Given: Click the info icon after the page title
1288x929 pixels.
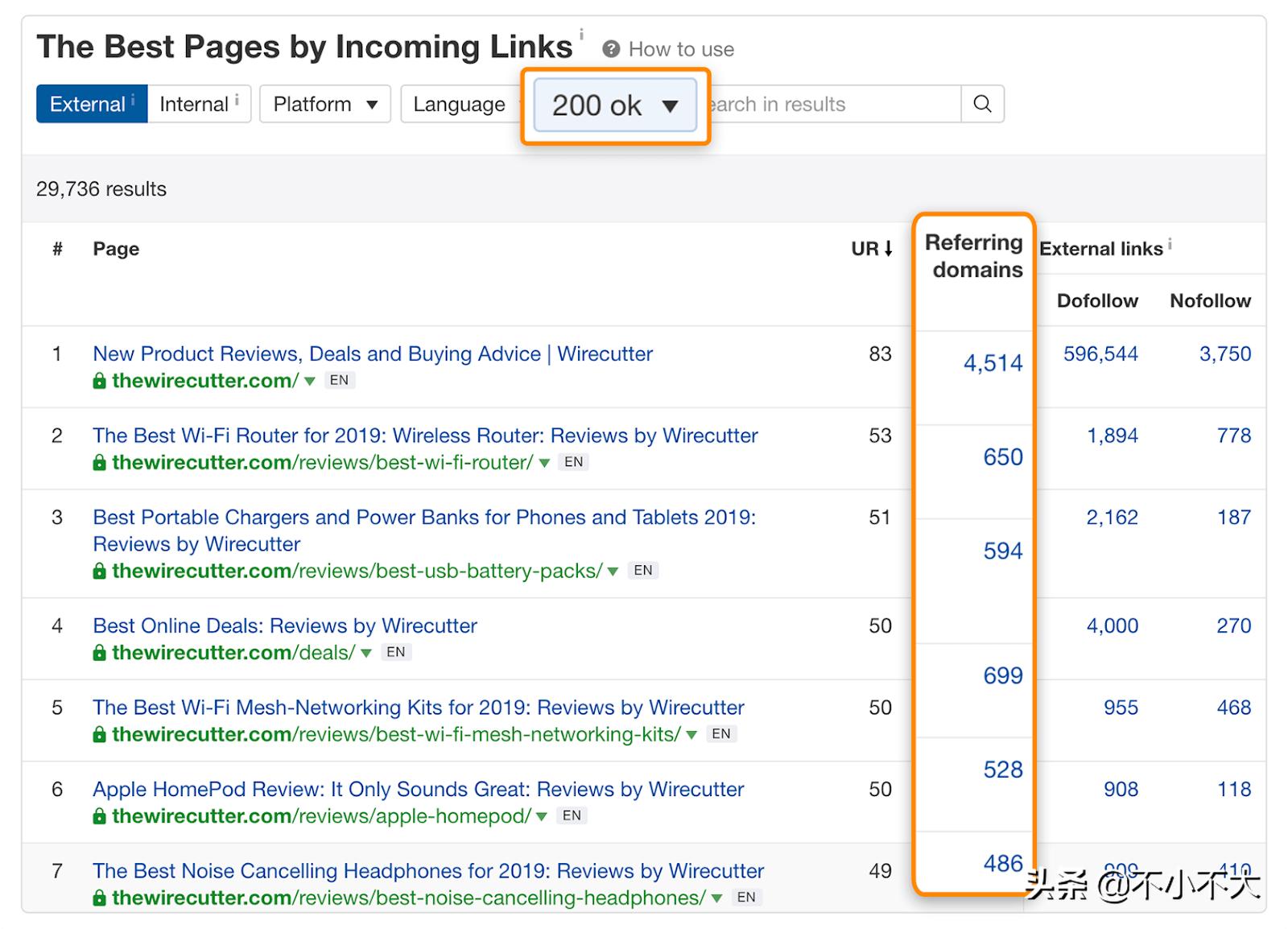Looking at the screenshot, I should [x=581, y=35].
